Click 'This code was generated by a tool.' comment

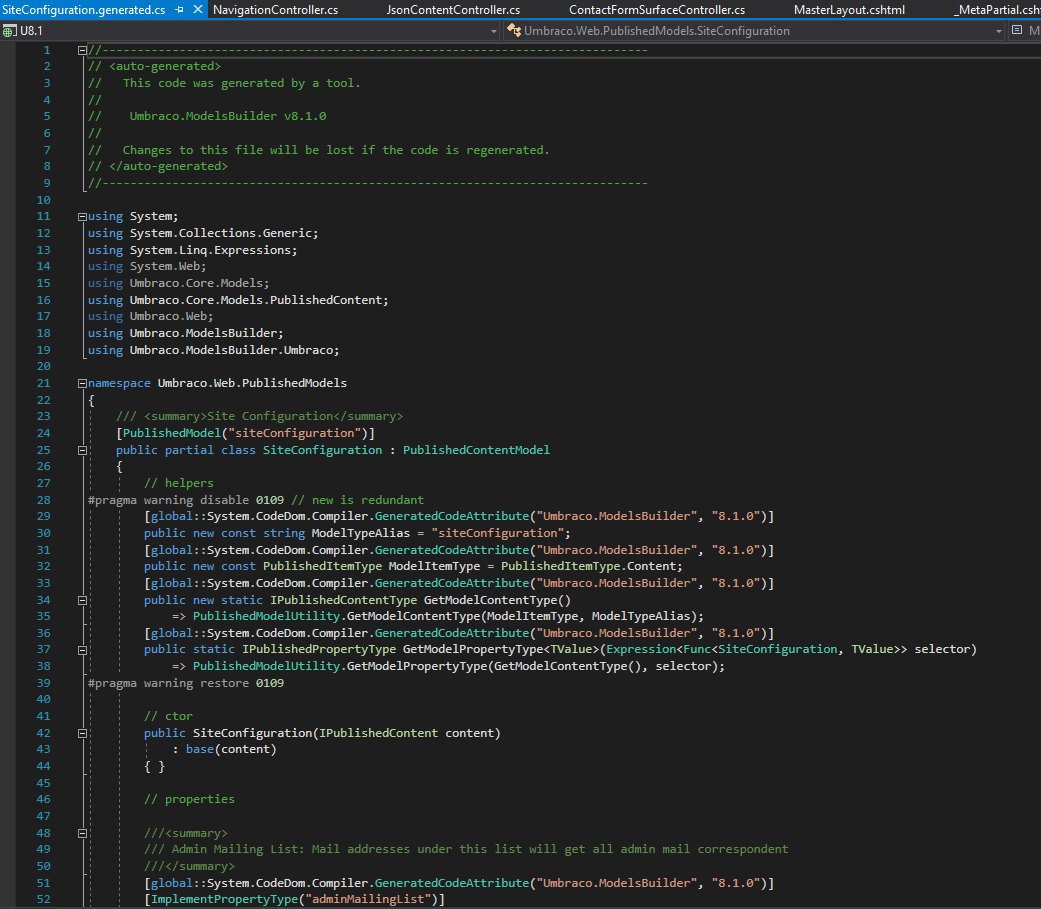[x=242, y=83]
